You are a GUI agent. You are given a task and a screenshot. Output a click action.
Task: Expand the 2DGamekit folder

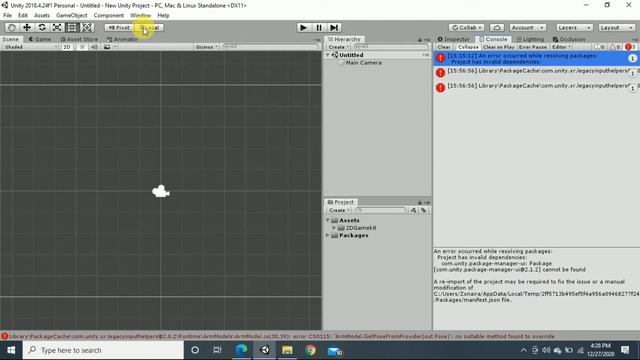click(334, 228)
